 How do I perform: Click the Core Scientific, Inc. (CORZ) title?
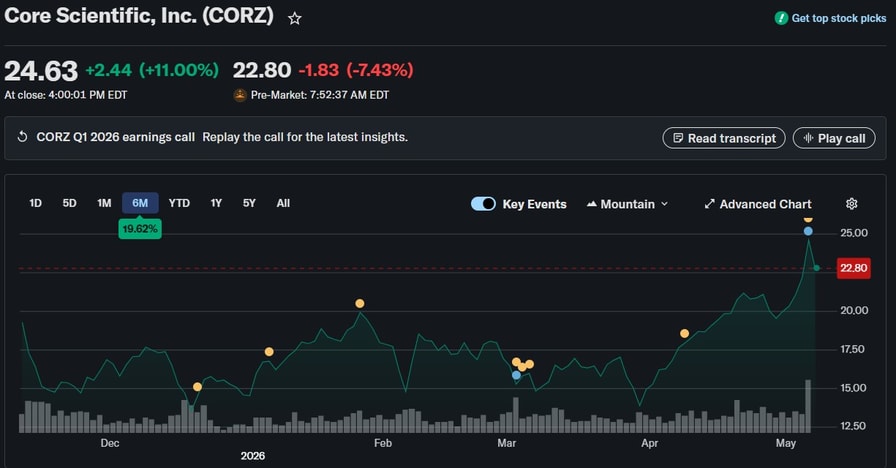(x=139, y=15)
